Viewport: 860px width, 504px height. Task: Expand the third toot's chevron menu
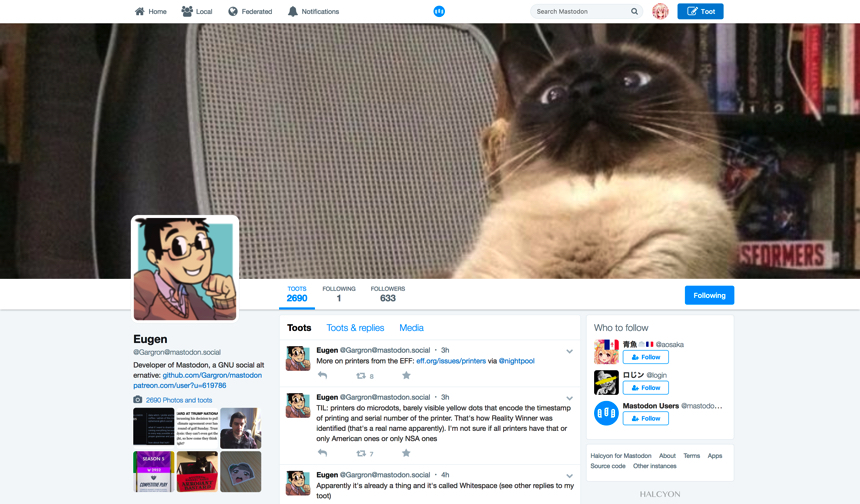(570, 476)
